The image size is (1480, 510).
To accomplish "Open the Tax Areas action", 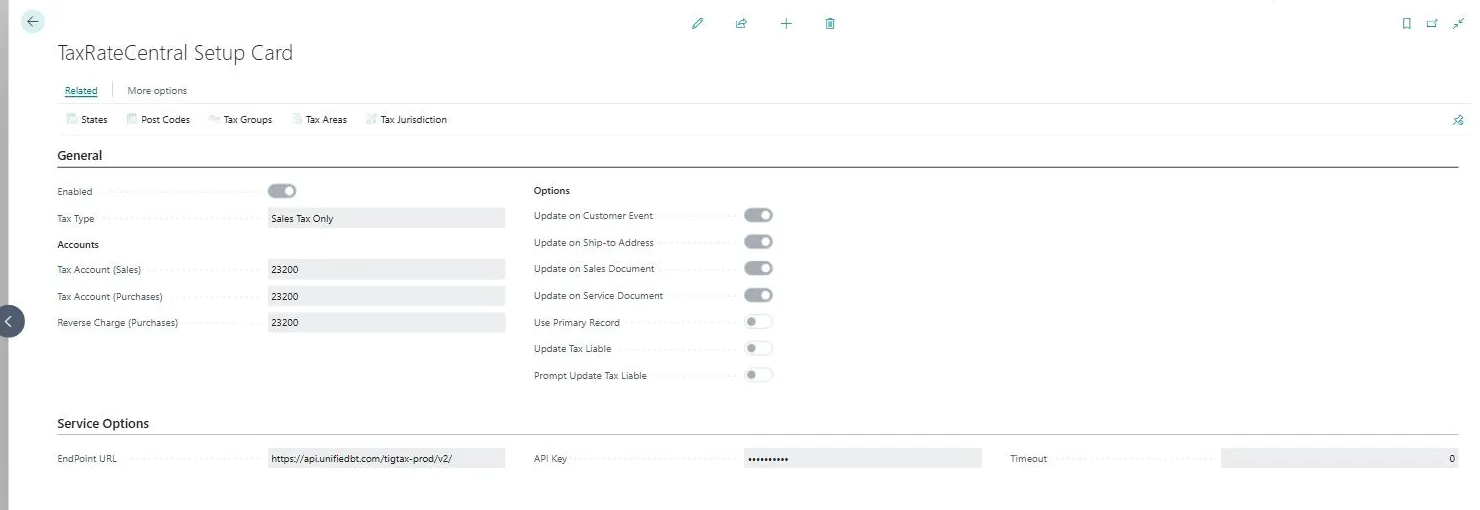I will coord(319,120).
